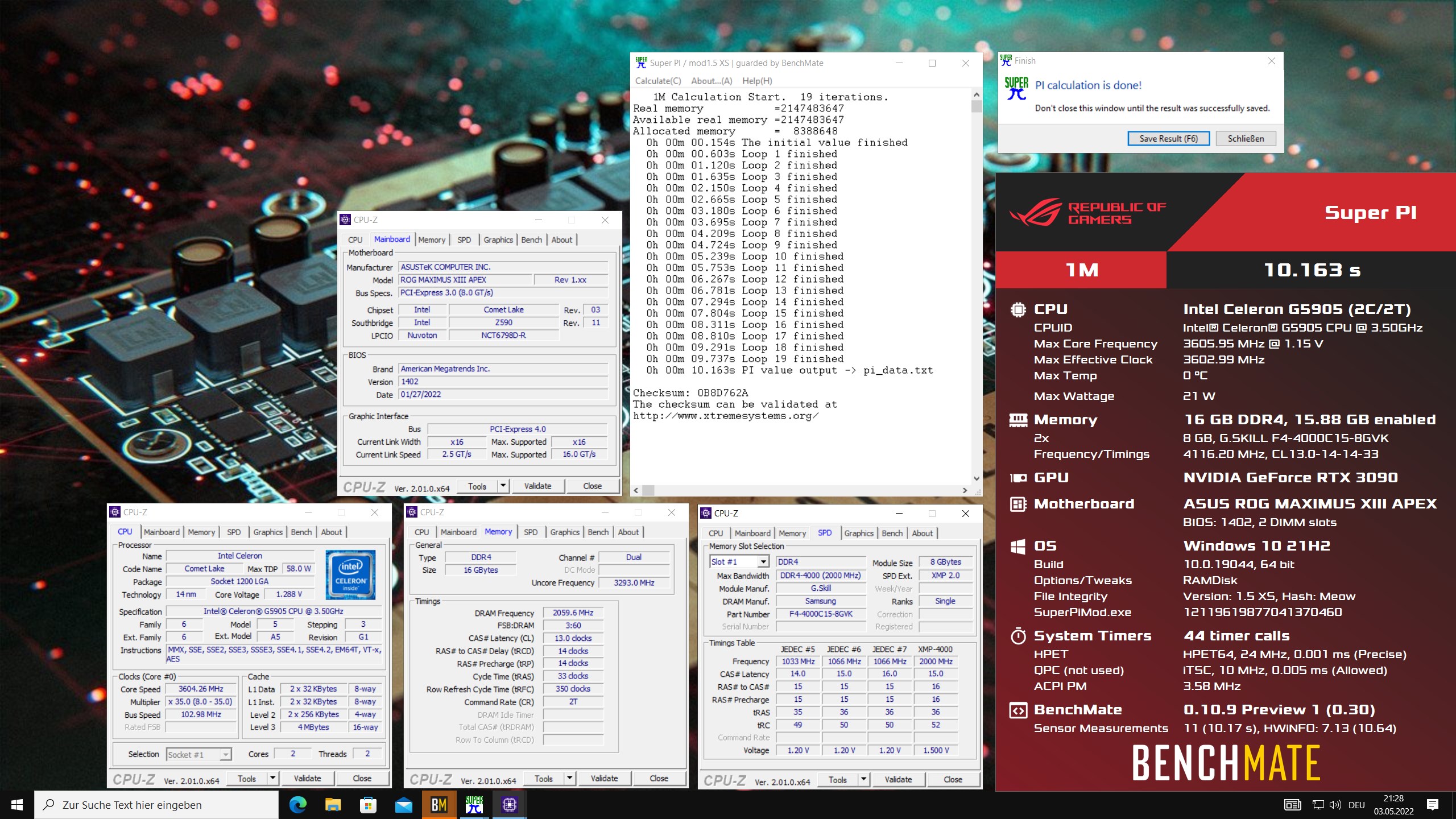Open the Mail app in the taskbar

click(403, 805)
